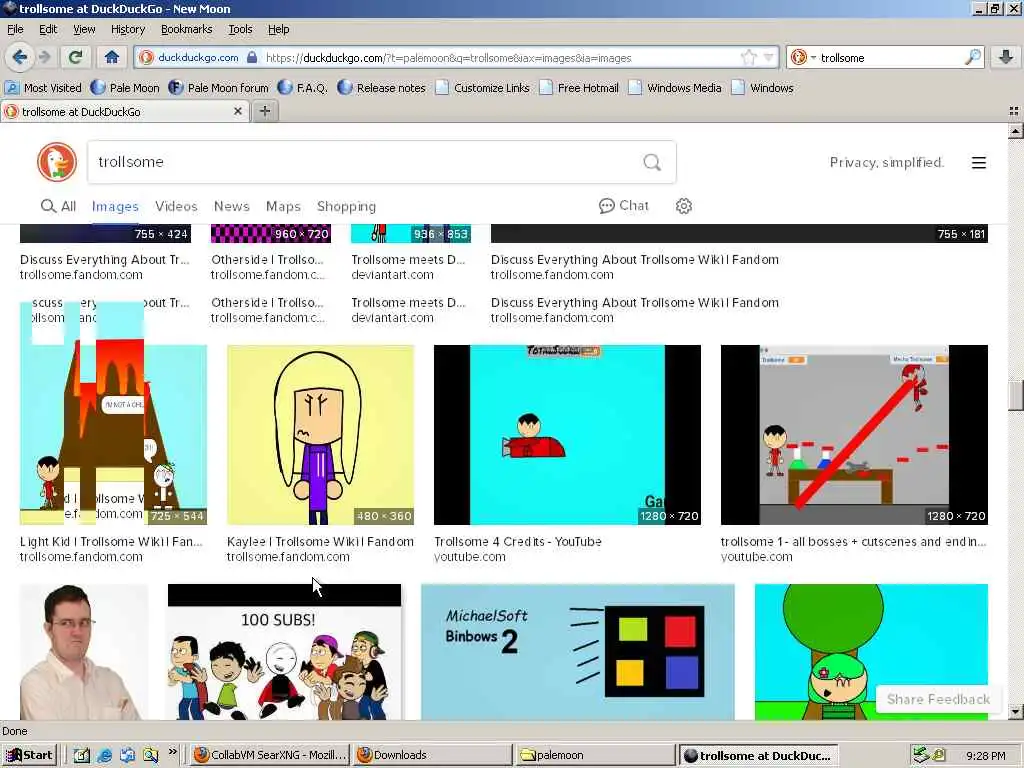Open the MichaelSoft Binbows 2 thumbnail
Viewport: 1024px width, 768px height.
point(577,652)
